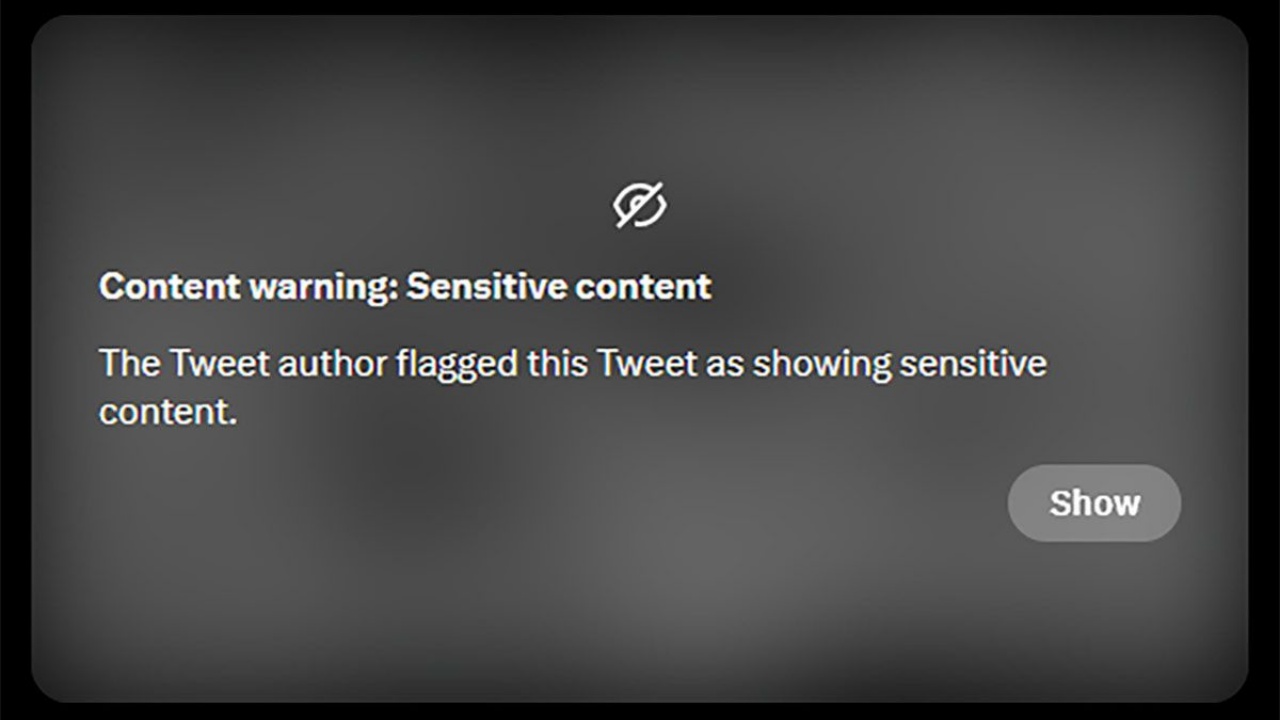Image resolution: width=1280 pixels, height=720 pixels.
Task: Click the word 'content.' ending the description
Action: click(x=168, y=411)
